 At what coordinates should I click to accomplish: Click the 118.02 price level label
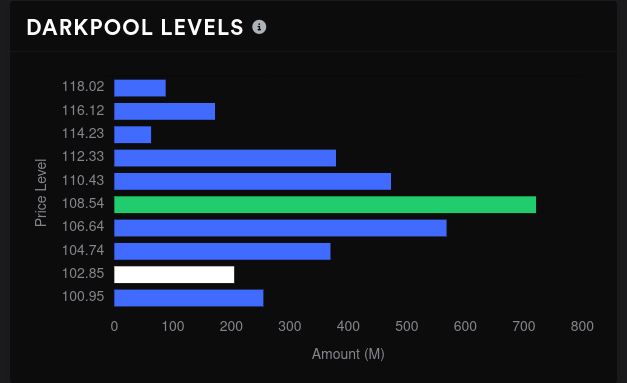83,86
